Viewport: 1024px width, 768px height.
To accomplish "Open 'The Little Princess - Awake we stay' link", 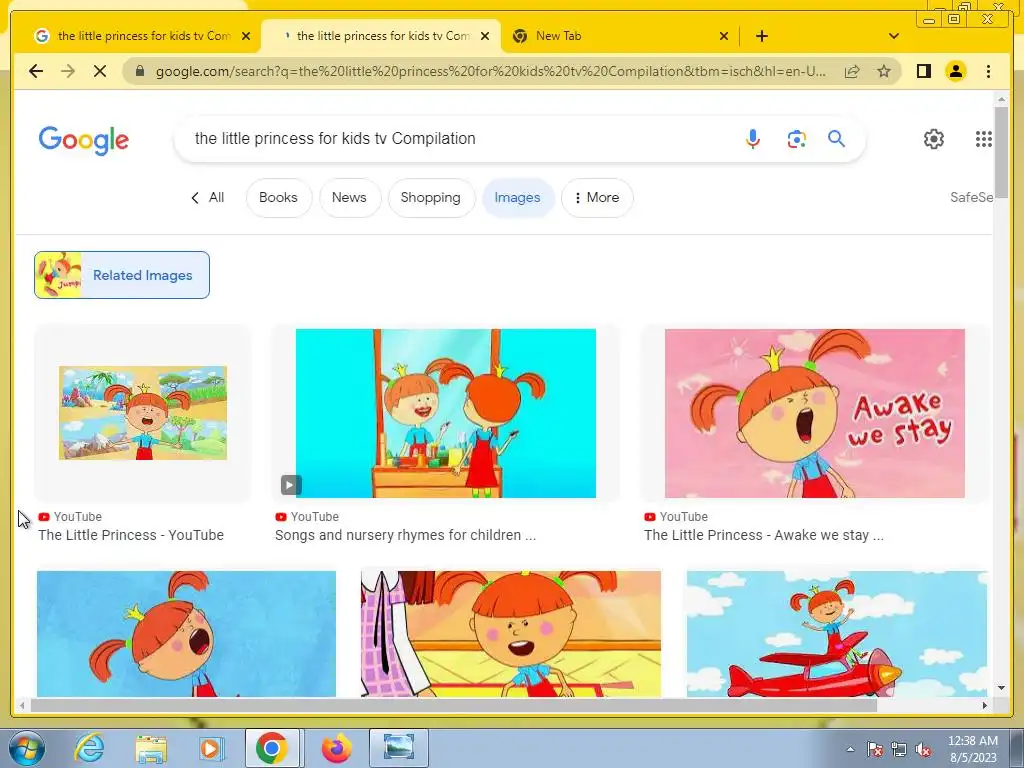I will (763, 535).
